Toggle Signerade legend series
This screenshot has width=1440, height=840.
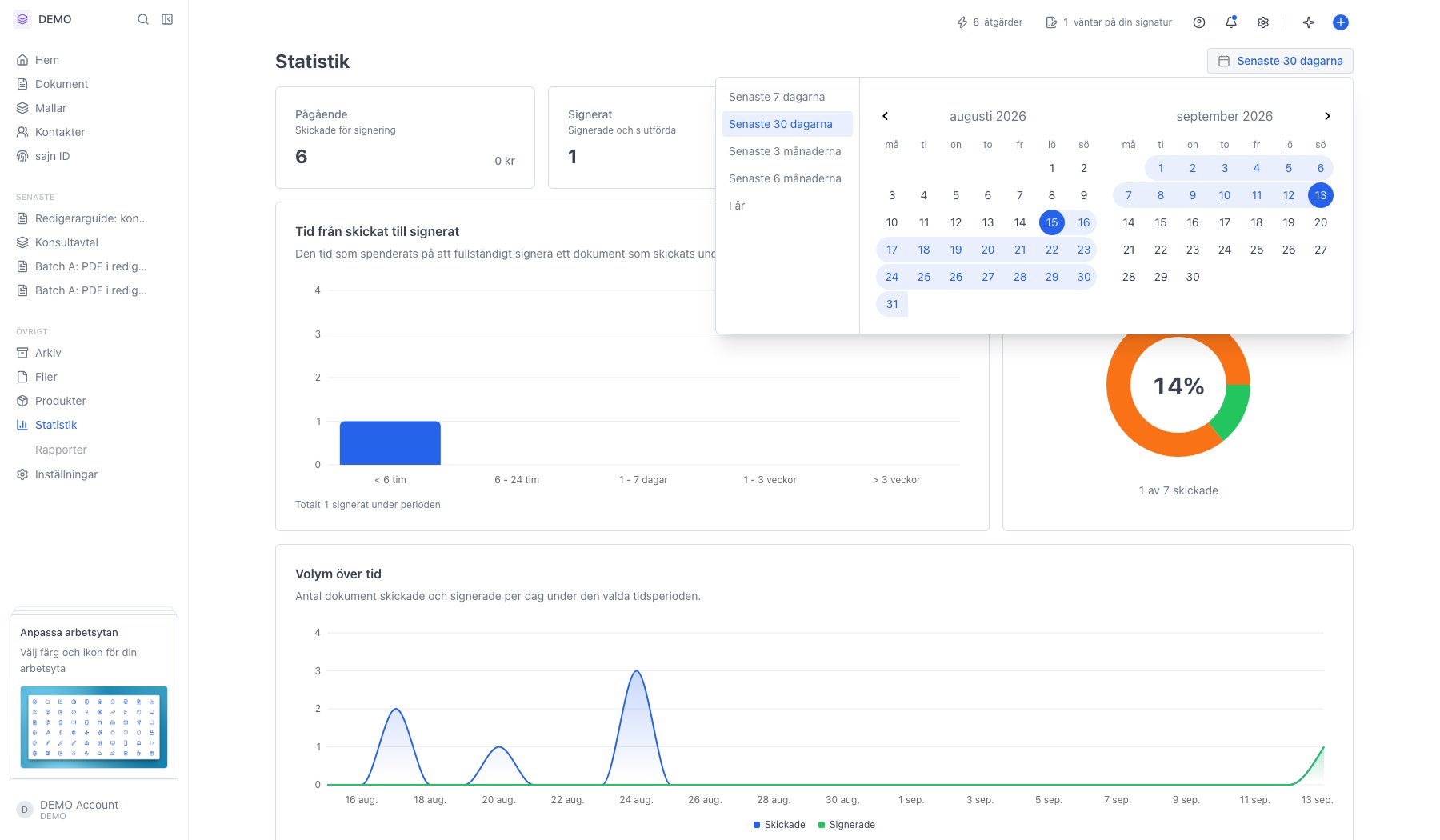tap(846, 825)
